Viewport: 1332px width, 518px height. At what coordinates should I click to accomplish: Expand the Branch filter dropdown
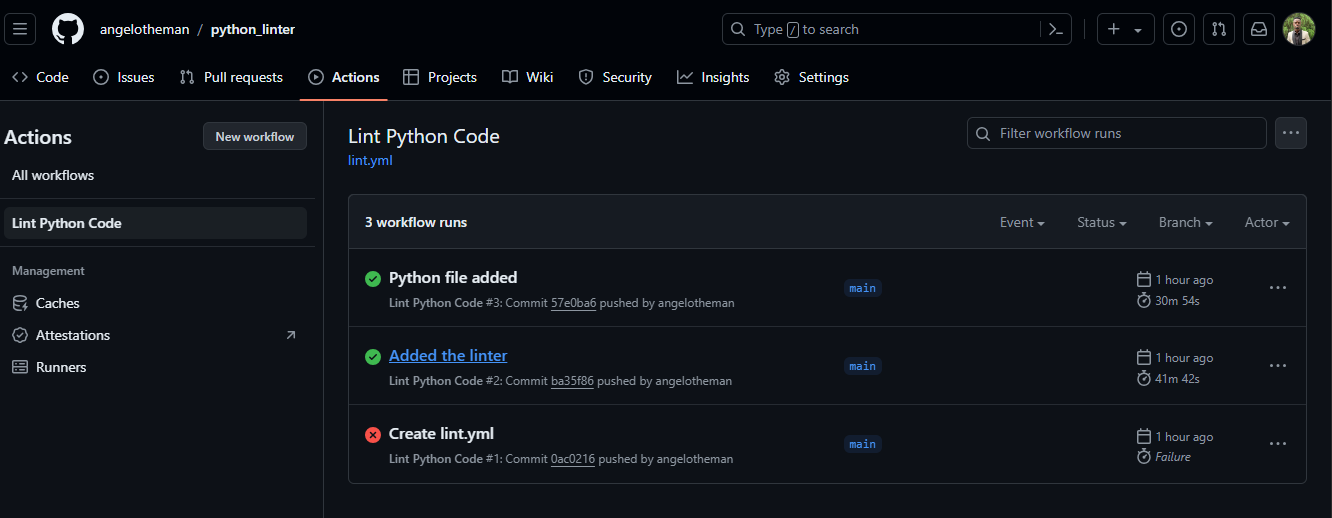point(1185,223)
